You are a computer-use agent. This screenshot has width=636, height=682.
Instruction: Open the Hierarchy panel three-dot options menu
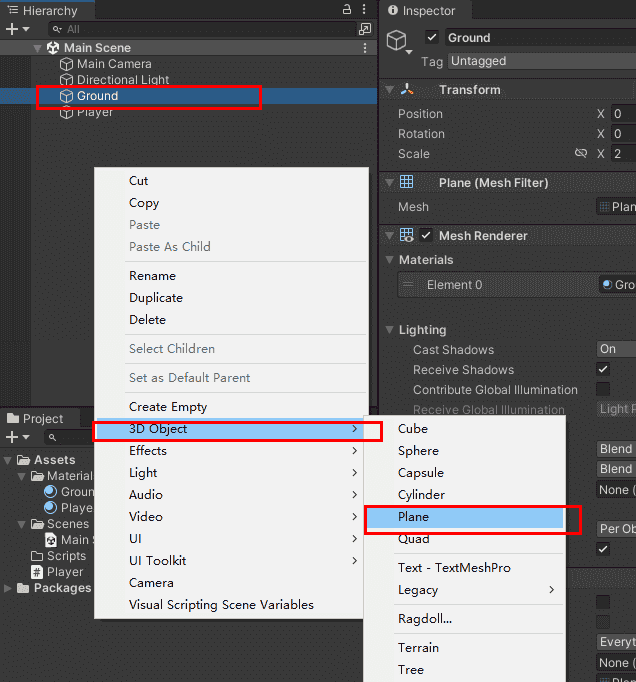pyautogui.click(x=365, y=10)
